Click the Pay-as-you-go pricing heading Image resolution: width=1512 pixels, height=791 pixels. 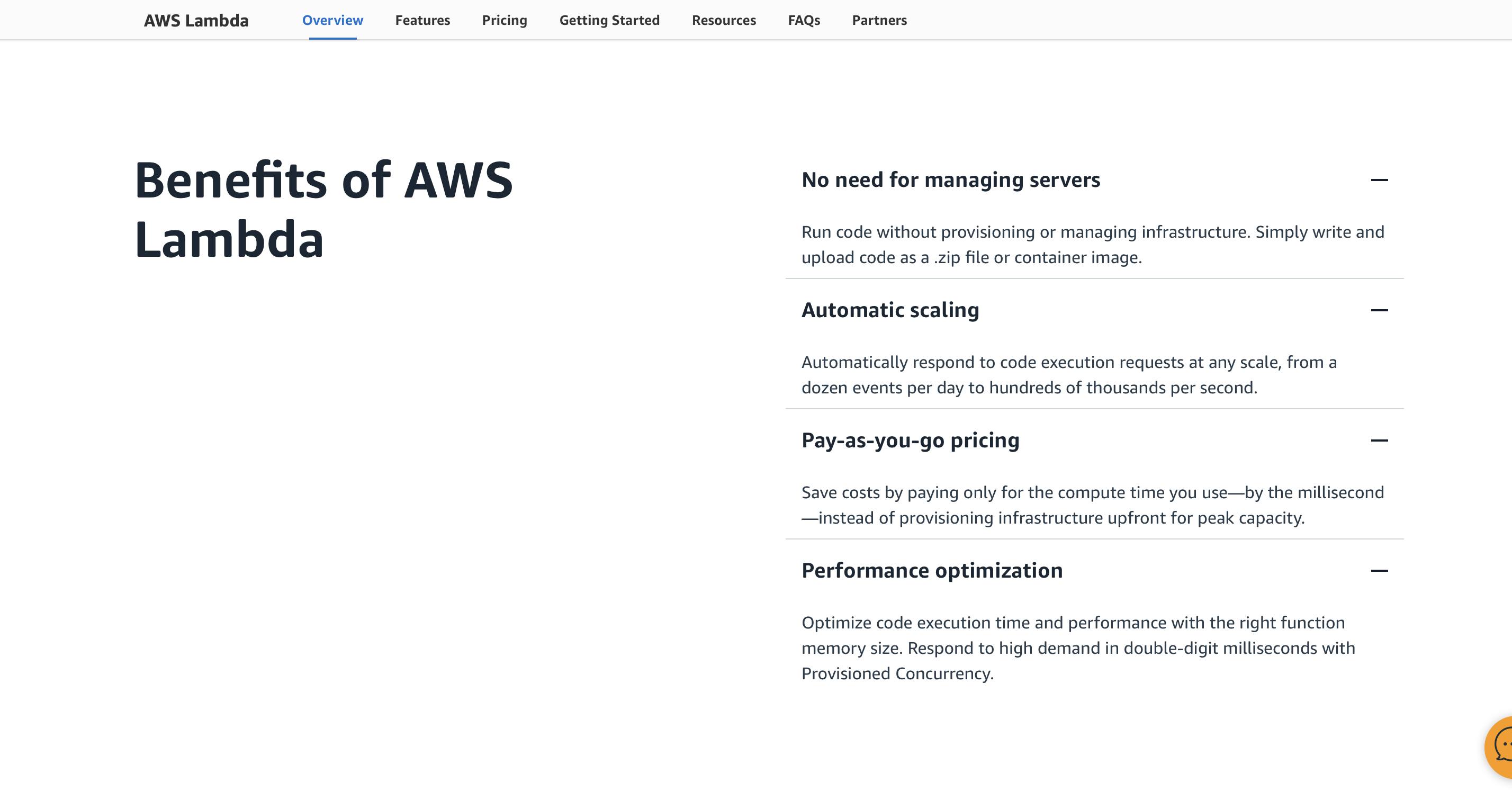tap(911, 440)
